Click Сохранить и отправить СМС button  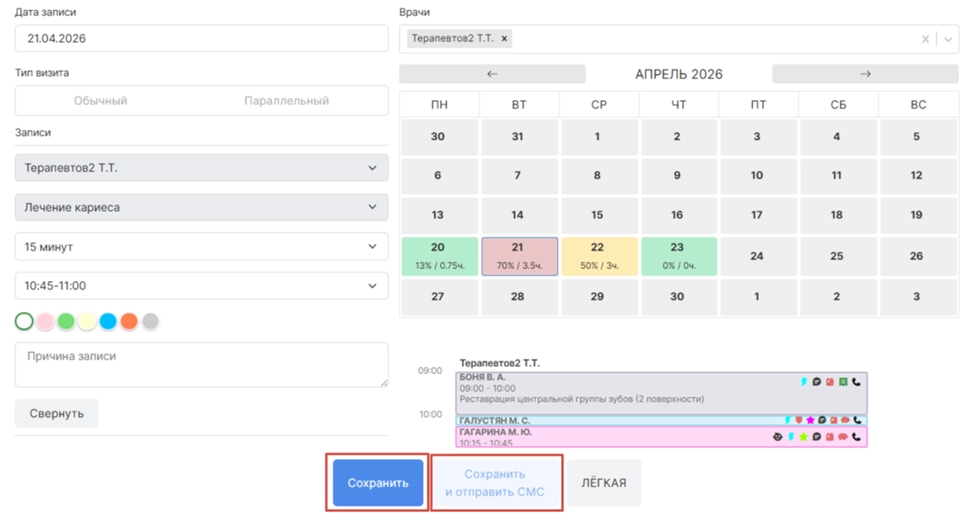(x=497, y=483)
